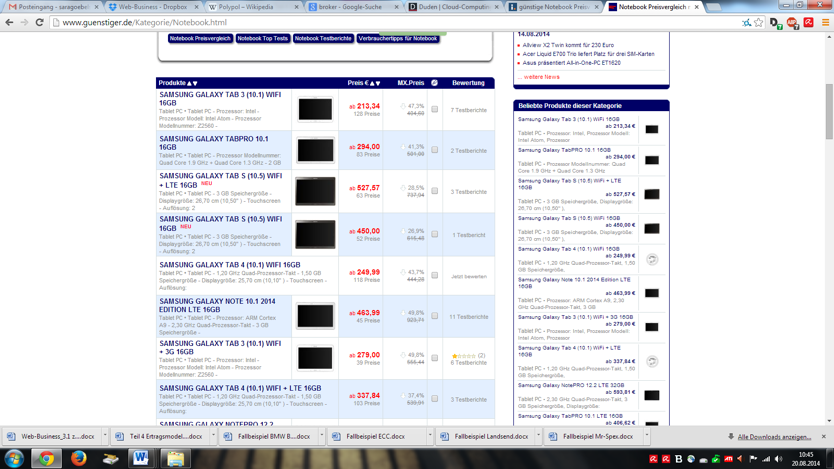The height and width of the screenshot is (469, 834).
Task: Bookmark this page with the star icon
Action: pyautogui.click(x=759, y=22)
